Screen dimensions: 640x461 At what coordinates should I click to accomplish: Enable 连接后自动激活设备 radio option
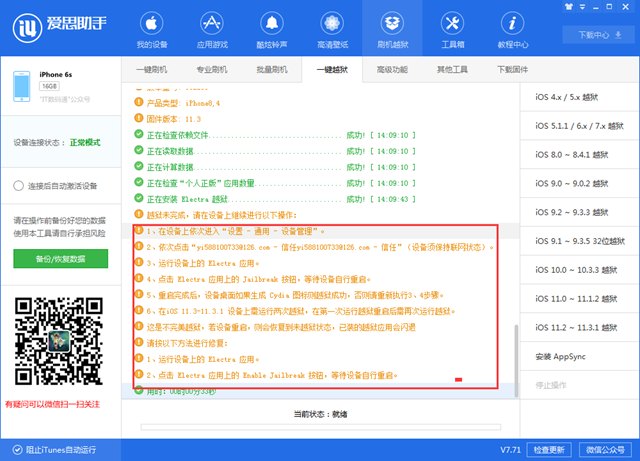click(18, 186)
